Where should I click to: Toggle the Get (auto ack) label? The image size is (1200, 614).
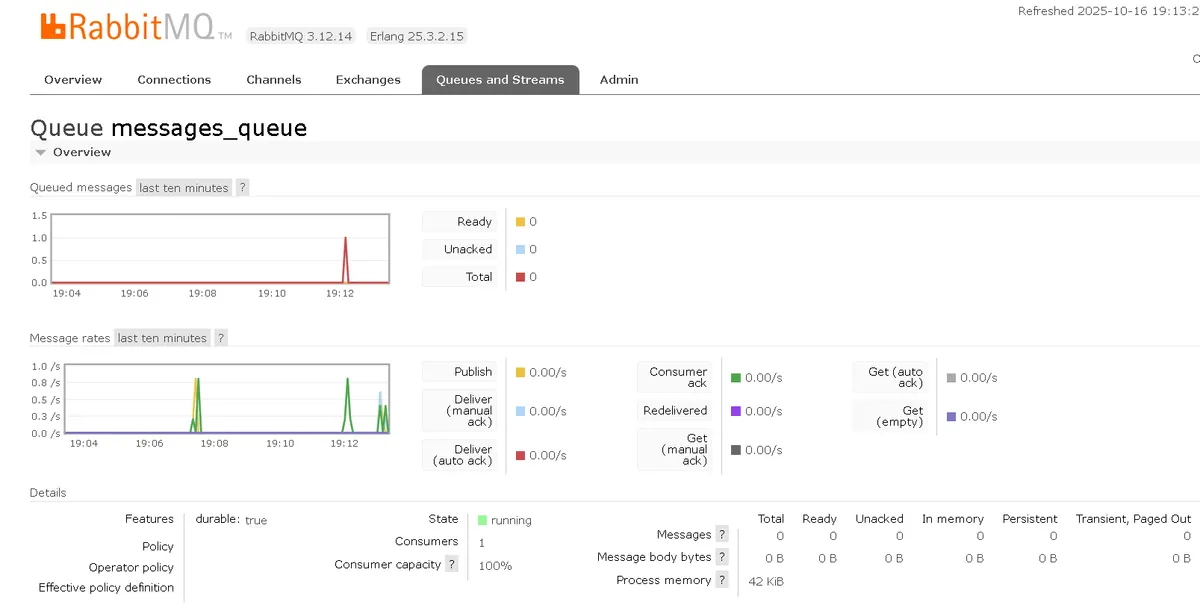(x=890, y=377)
